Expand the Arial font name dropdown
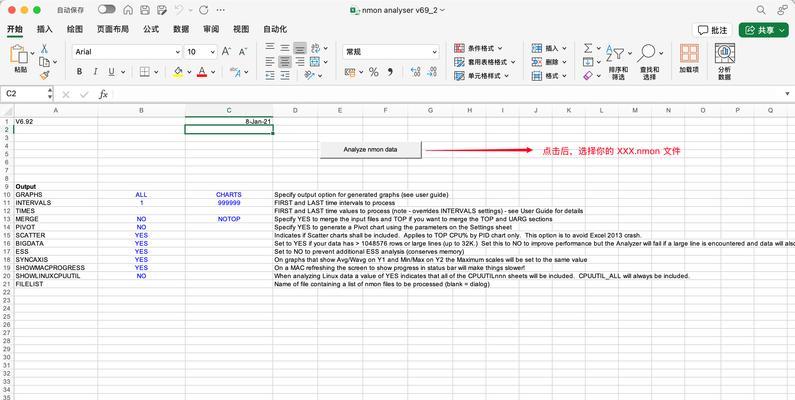The image size is (795, 400). 178,52
